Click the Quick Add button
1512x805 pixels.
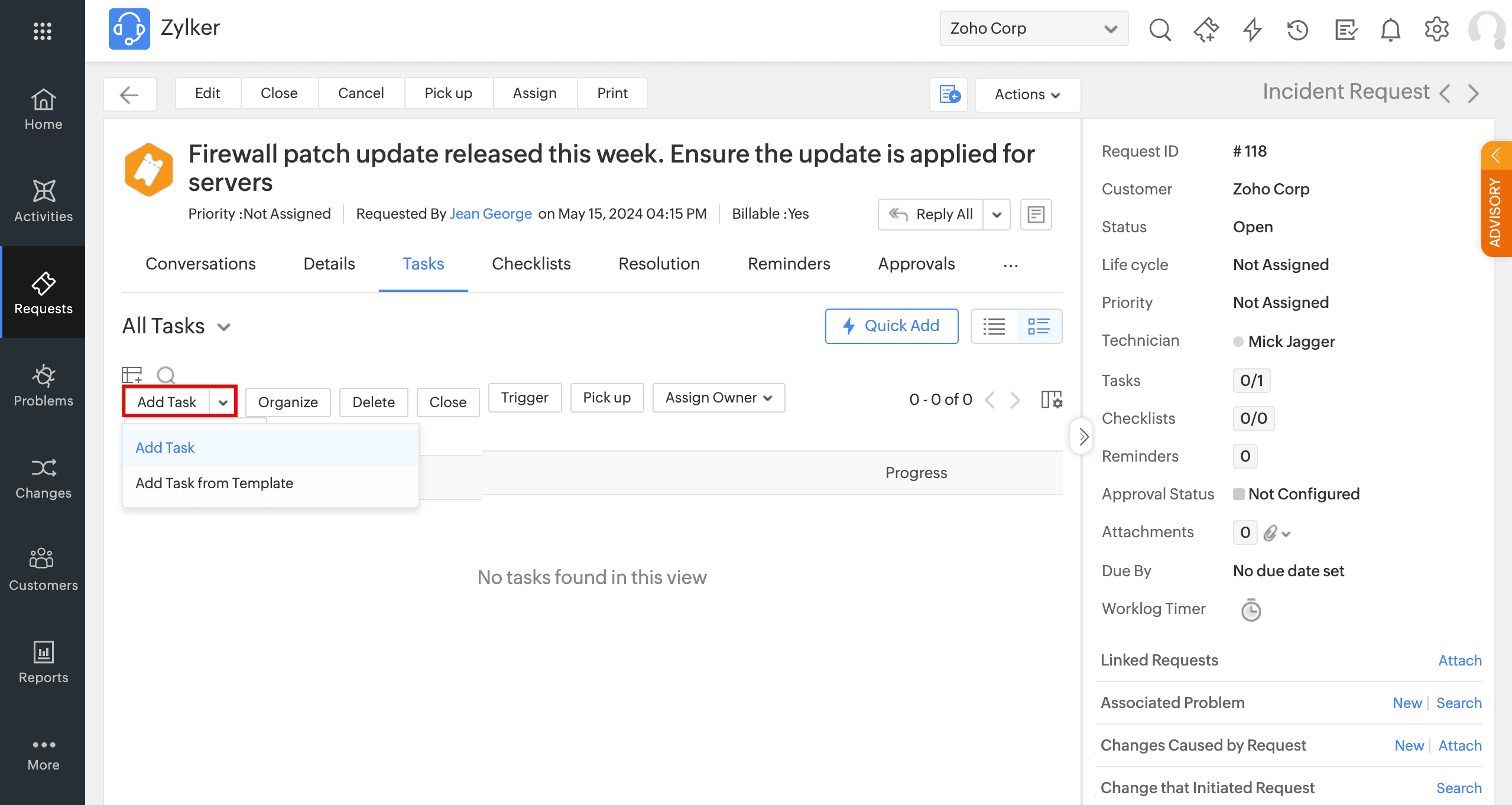[x=891, y=326]
